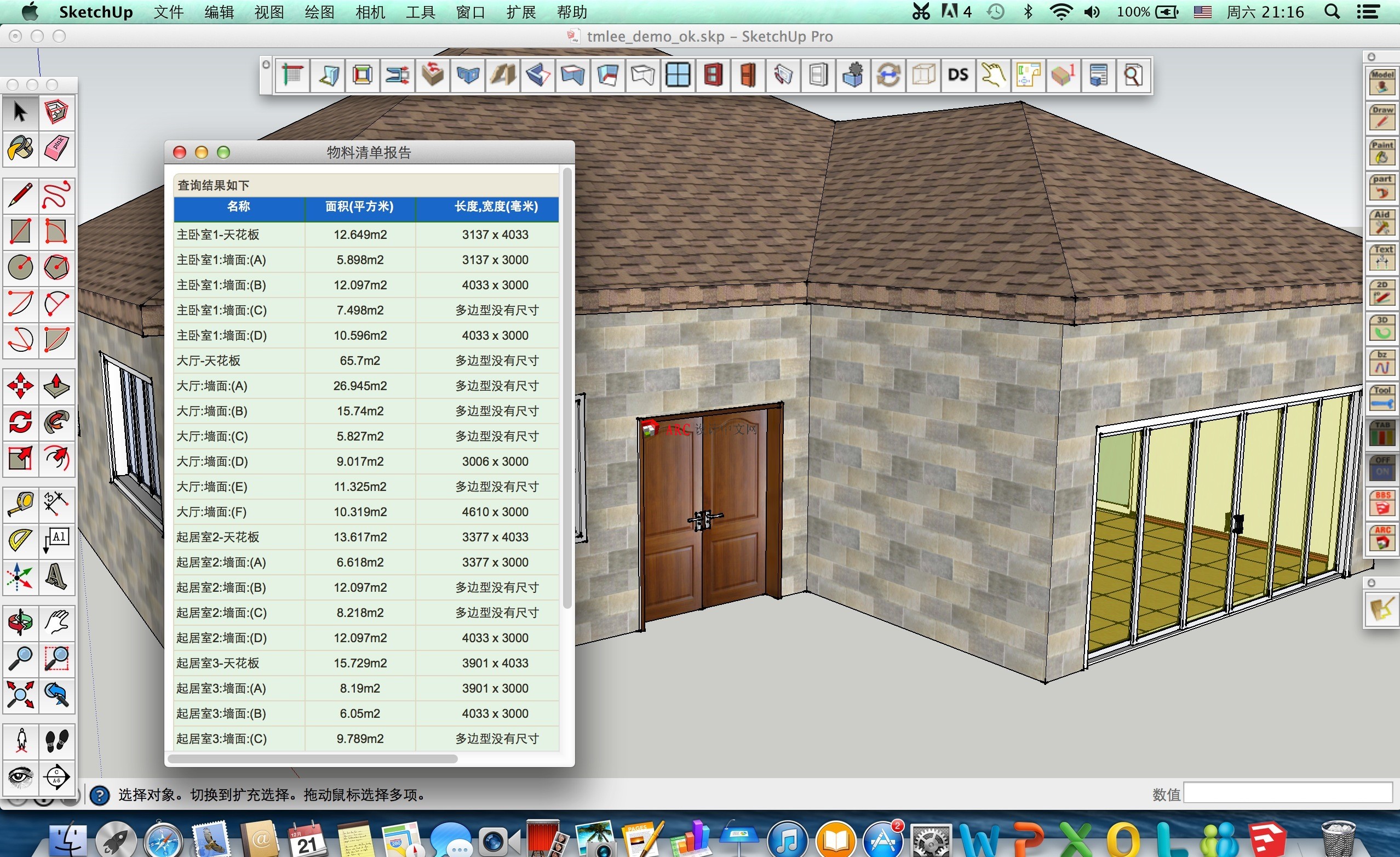Select the pink Eraser tool
Viewport: 1400px width, 857px height.
click(56, 148)
